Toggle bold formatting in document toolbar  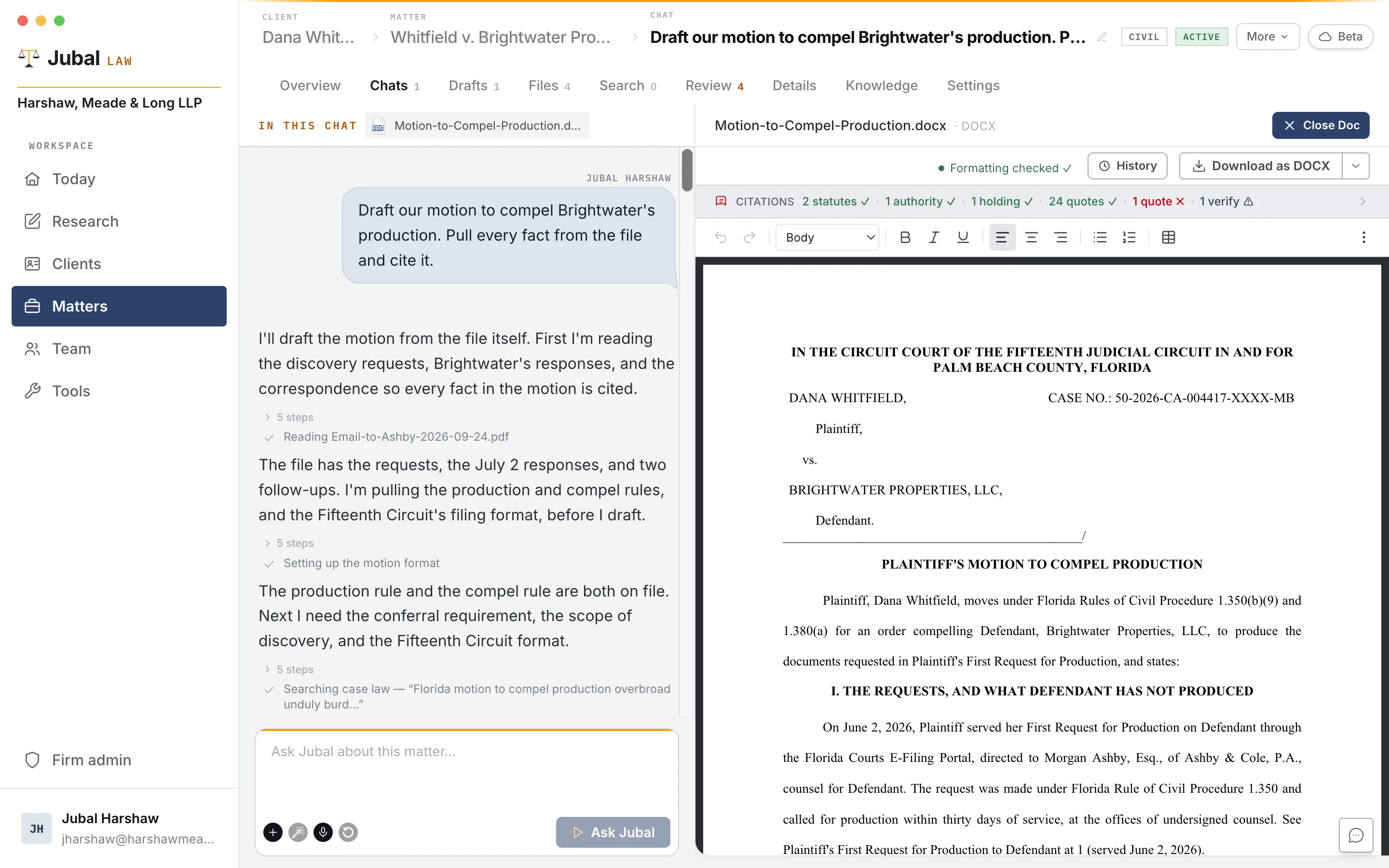click(905, 237)
